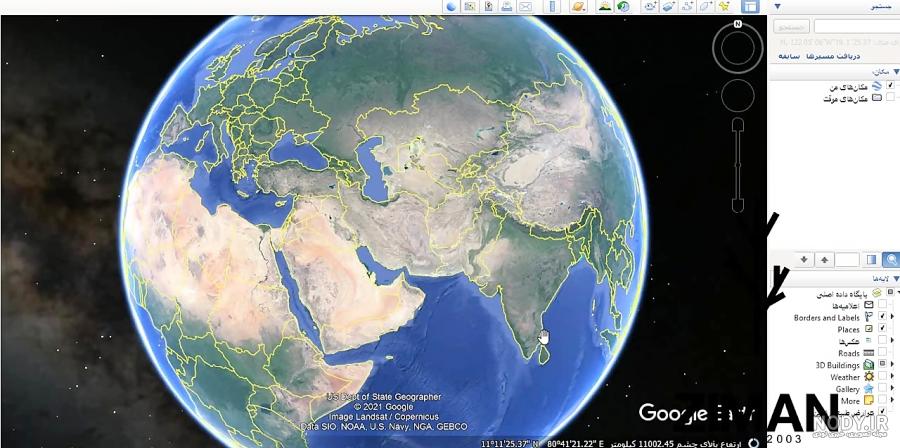This screenshot has height=448, width=900.
Task: Select the ruler measurement tool
Action: click(552, 6)
